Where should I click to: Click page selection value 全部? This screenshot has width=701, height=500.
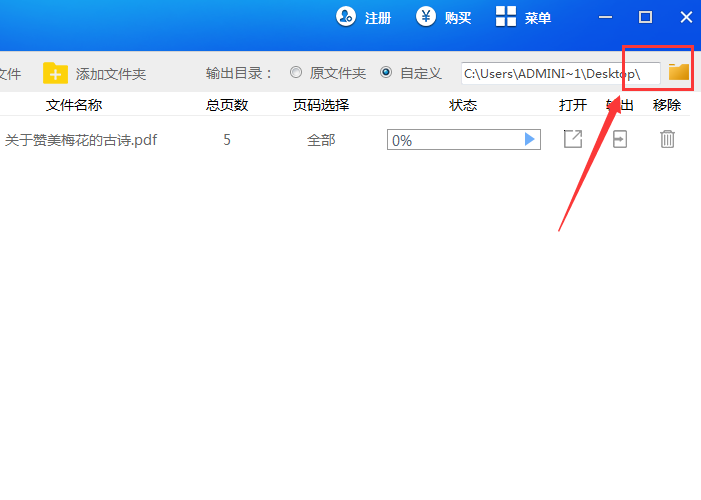point(321,140)
